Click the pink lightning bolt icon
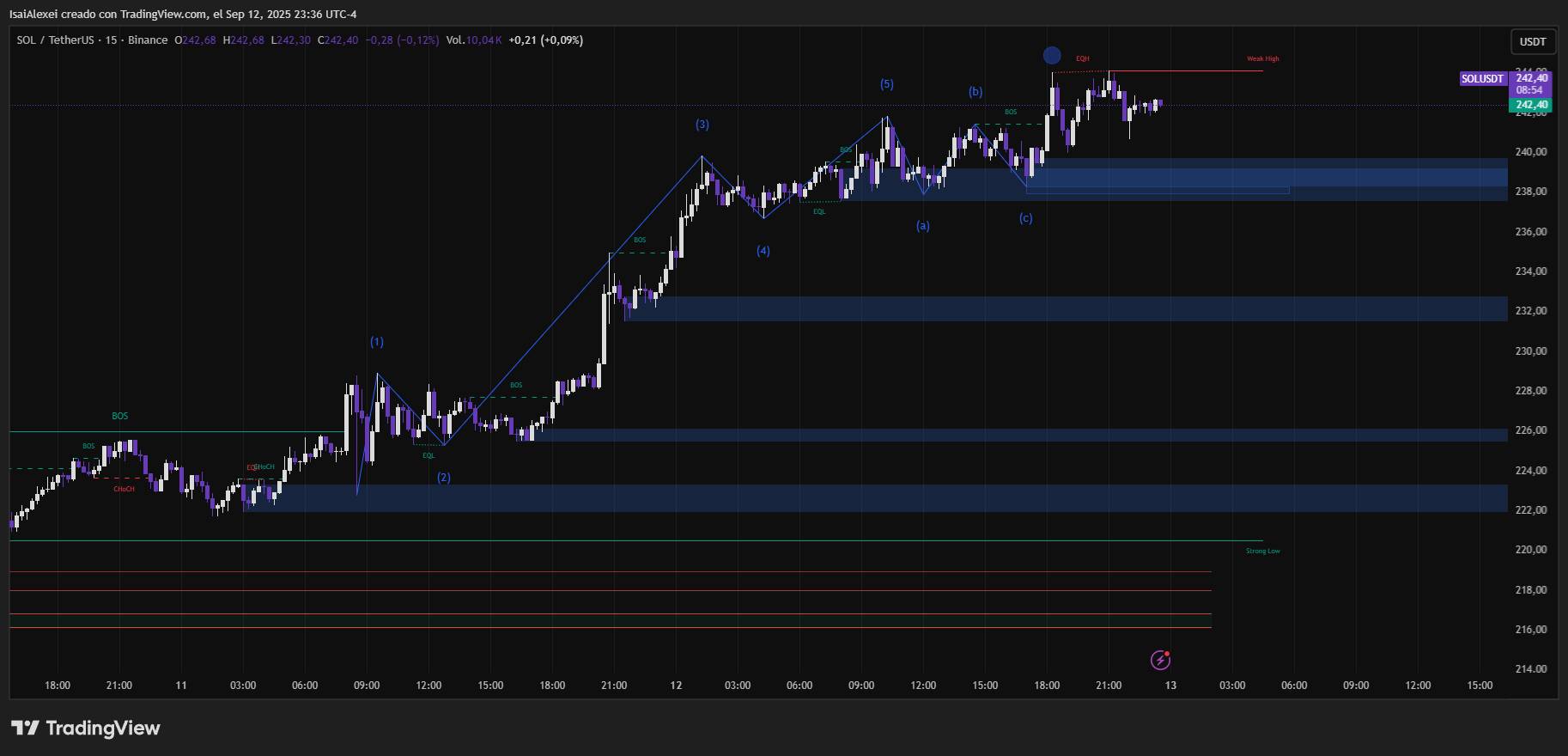The width and height of the screenshot is (1568, 756). point(1160,660)
